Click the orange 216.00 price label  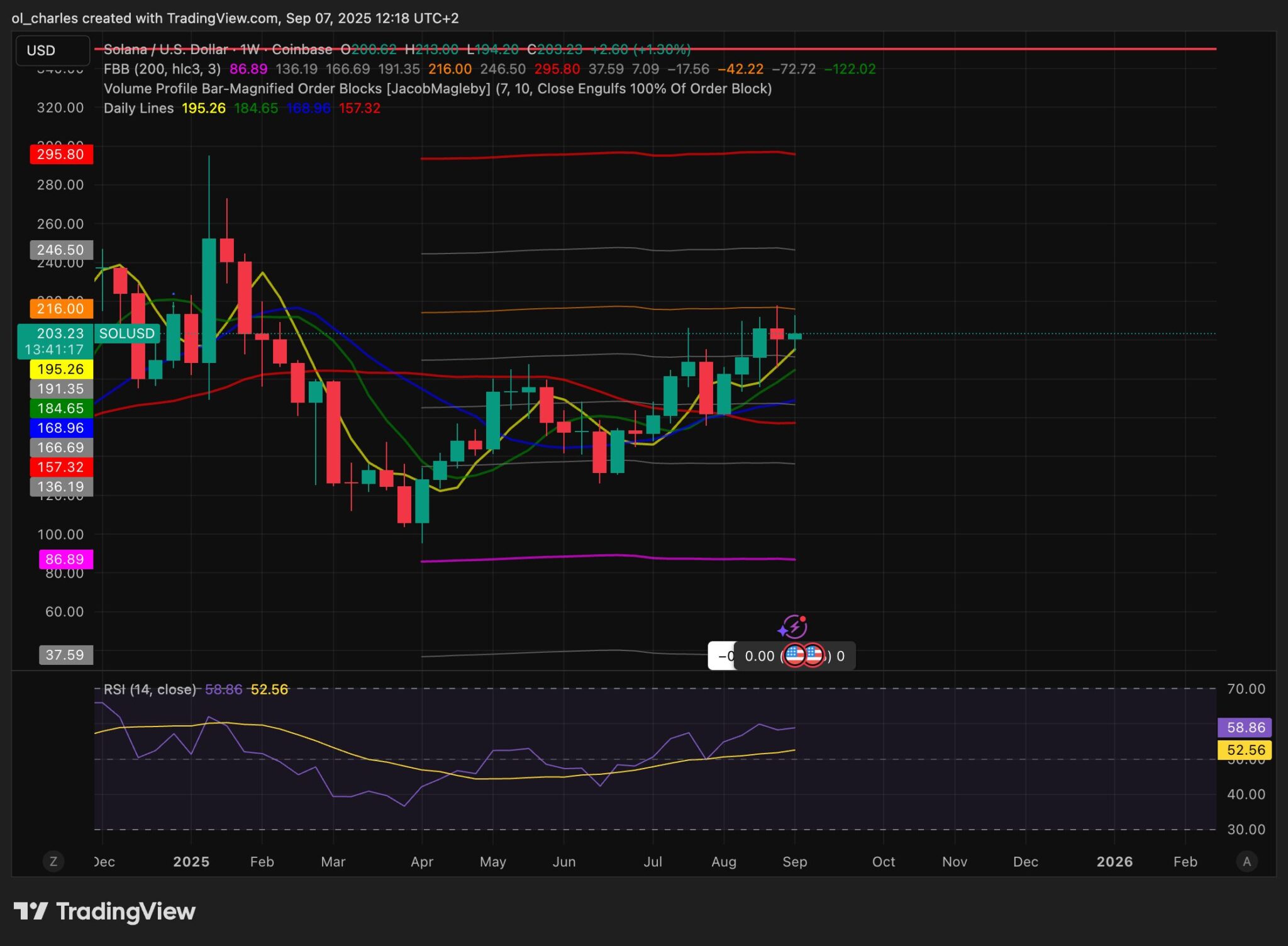tap(61, 308)
